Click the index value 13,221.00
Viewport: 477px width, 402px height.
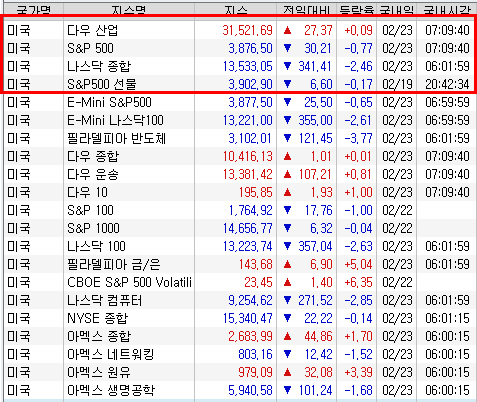click(248, 120)
